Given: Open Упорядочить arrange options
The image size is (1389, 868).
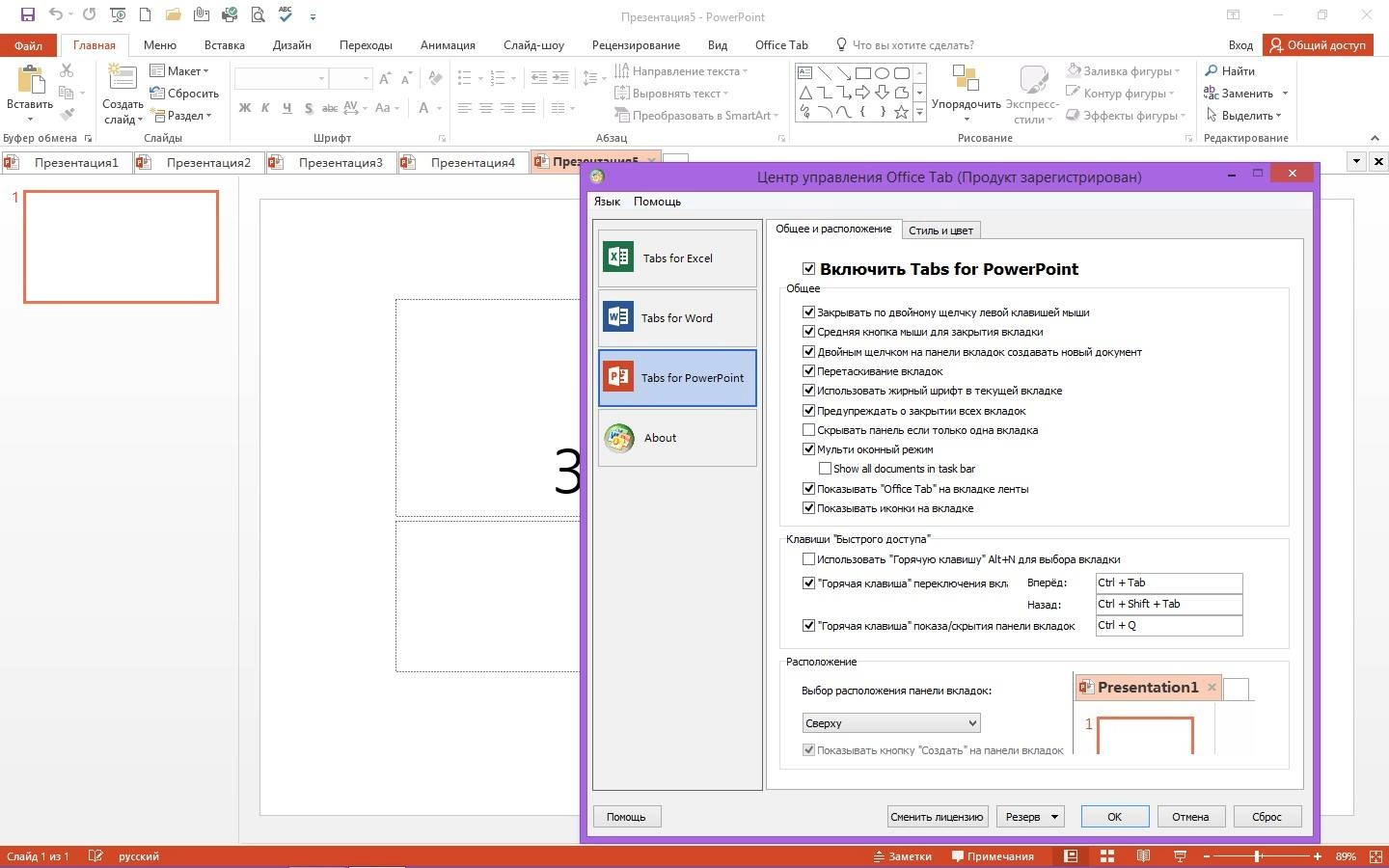Looking at the screenshot, I should tap(967, 94).
